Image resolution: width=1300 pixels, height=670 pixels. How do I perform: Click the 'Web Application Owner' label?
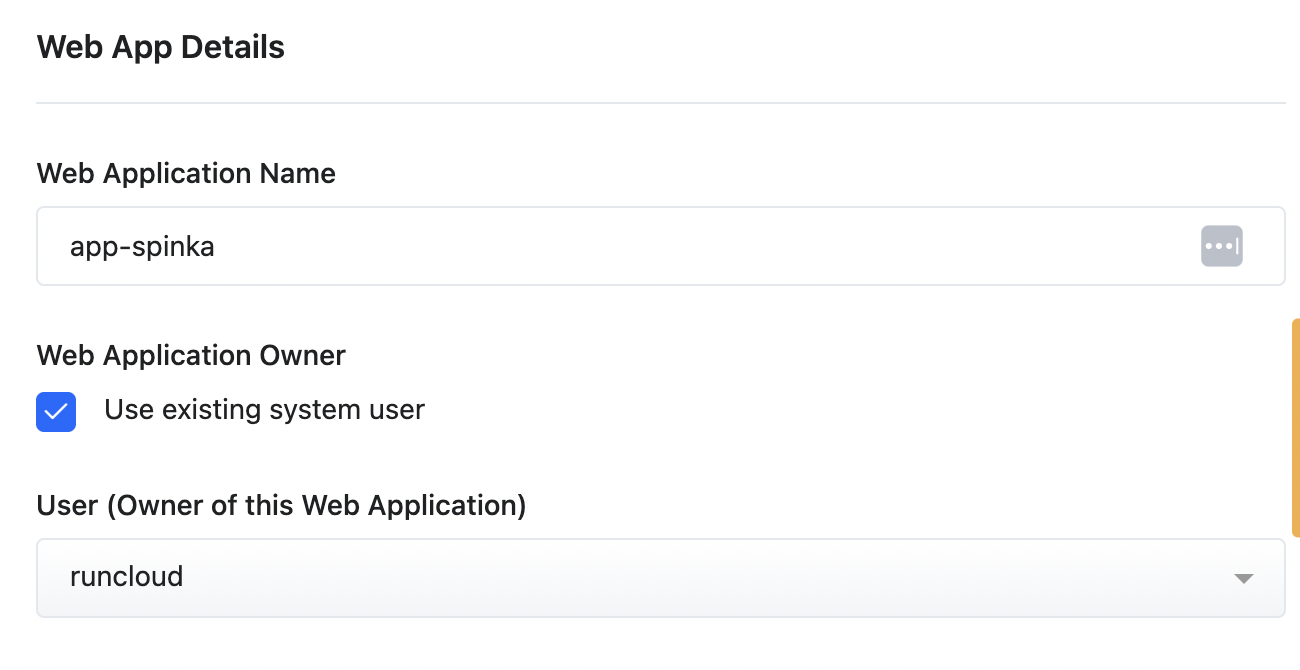(x=191, y=356)
